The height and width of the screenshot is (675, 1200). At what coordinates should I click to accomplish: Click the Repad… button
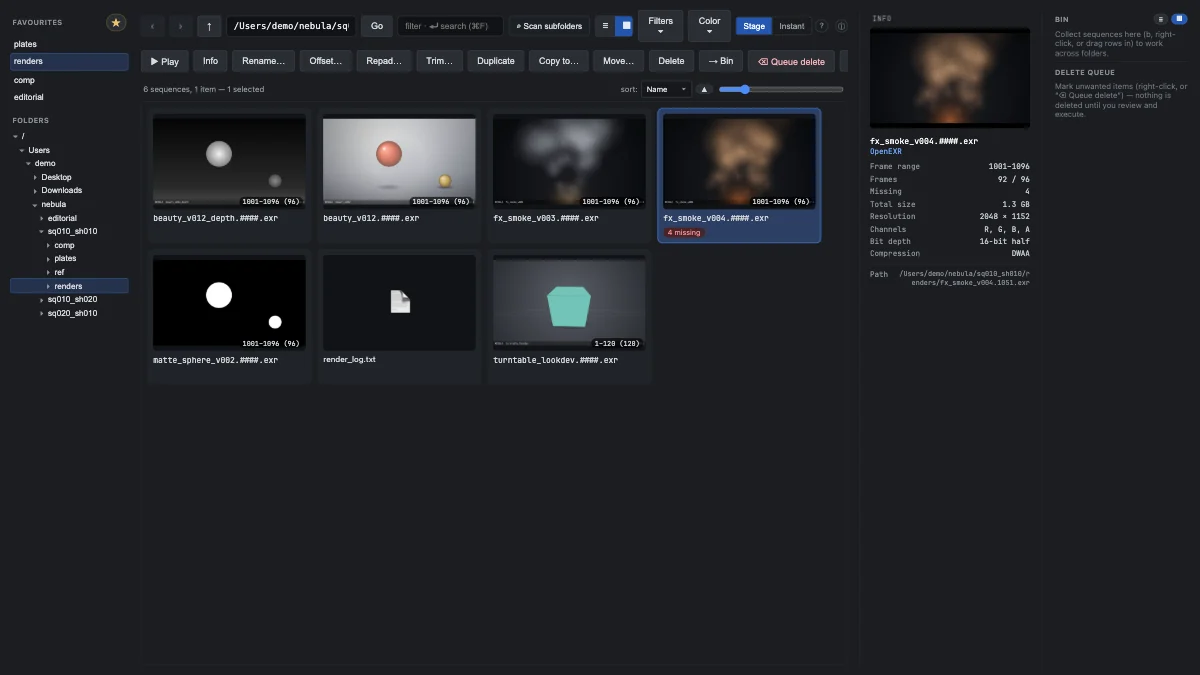[384, 61]
